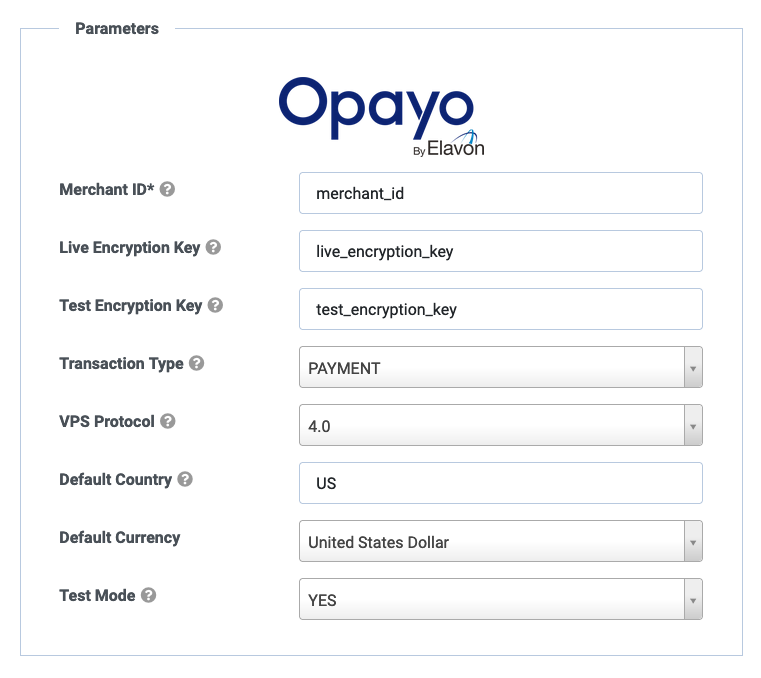Click the Transaction Type help icon
This screenshot has height=678, width=761.
[x=196, y=363]
